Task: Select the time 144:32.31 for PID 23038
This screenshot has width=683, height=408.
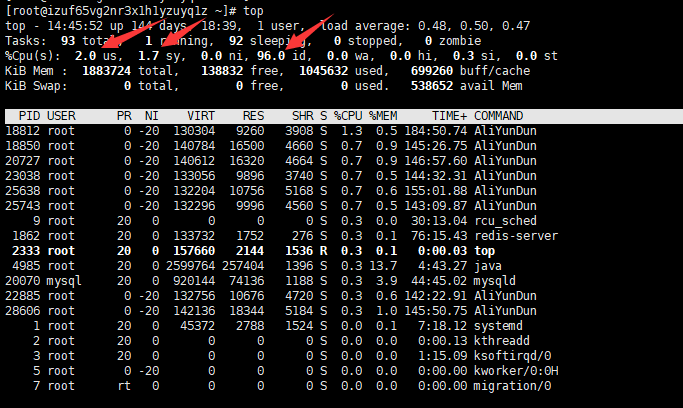Action: click(436, 176)
